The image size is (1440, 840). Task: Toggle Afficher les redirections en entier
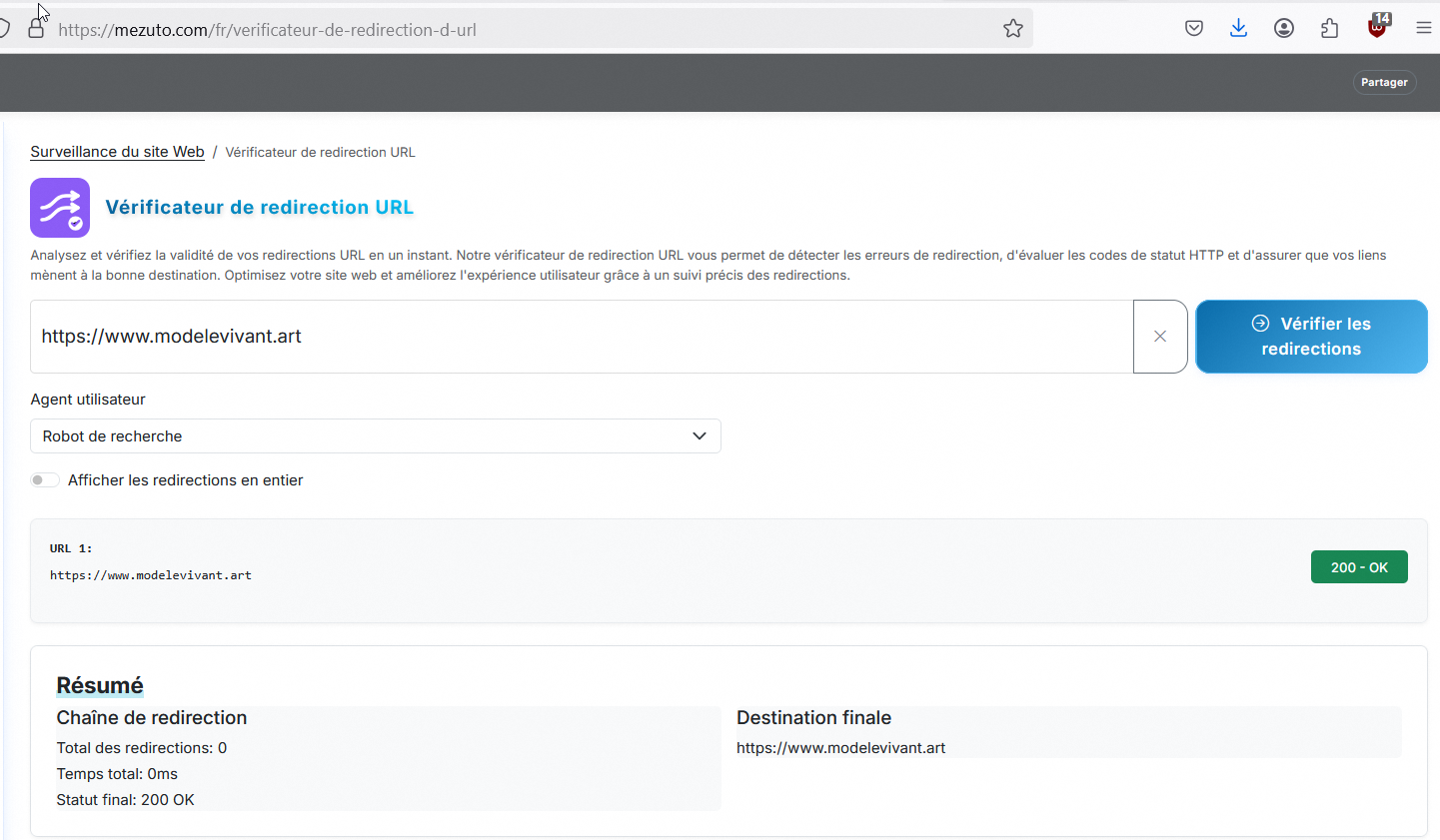[45, 480]
